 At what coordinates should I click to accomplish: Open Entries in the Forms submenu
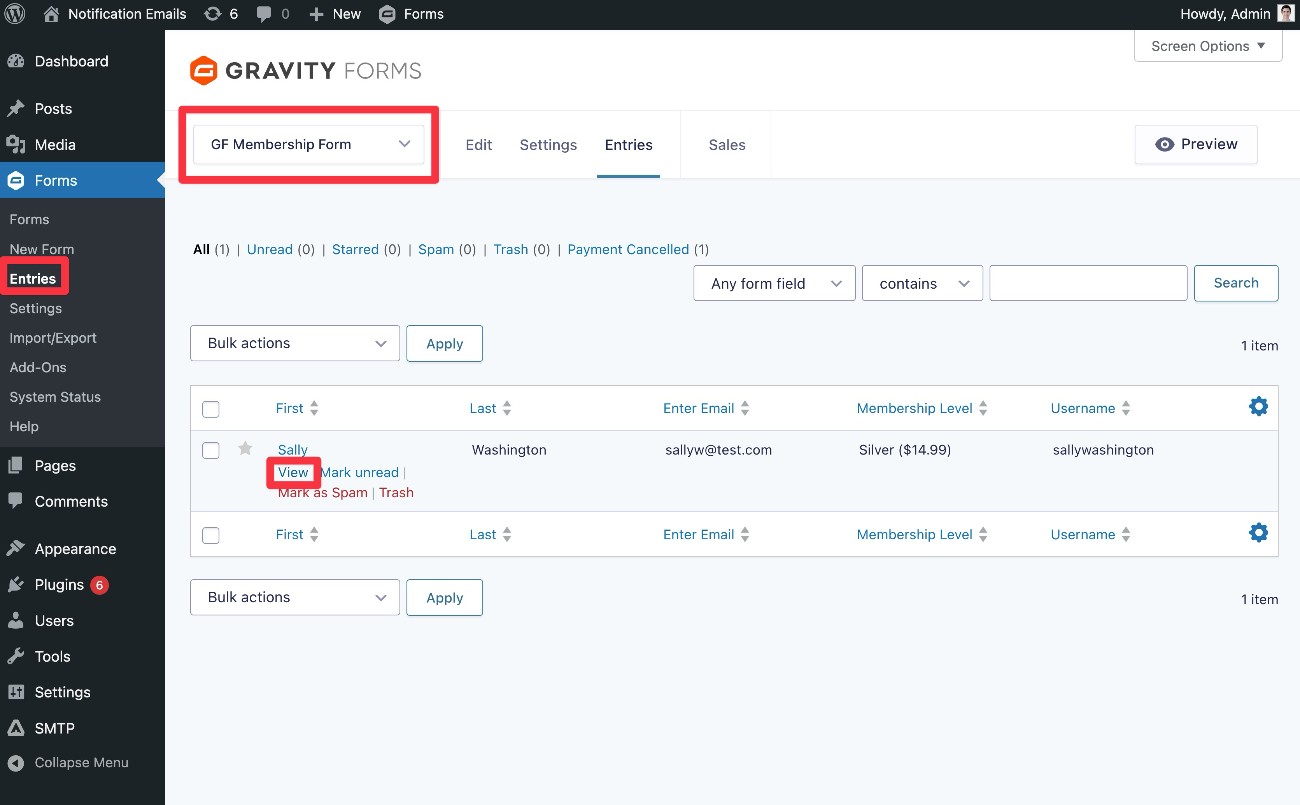tap(33, 279)
